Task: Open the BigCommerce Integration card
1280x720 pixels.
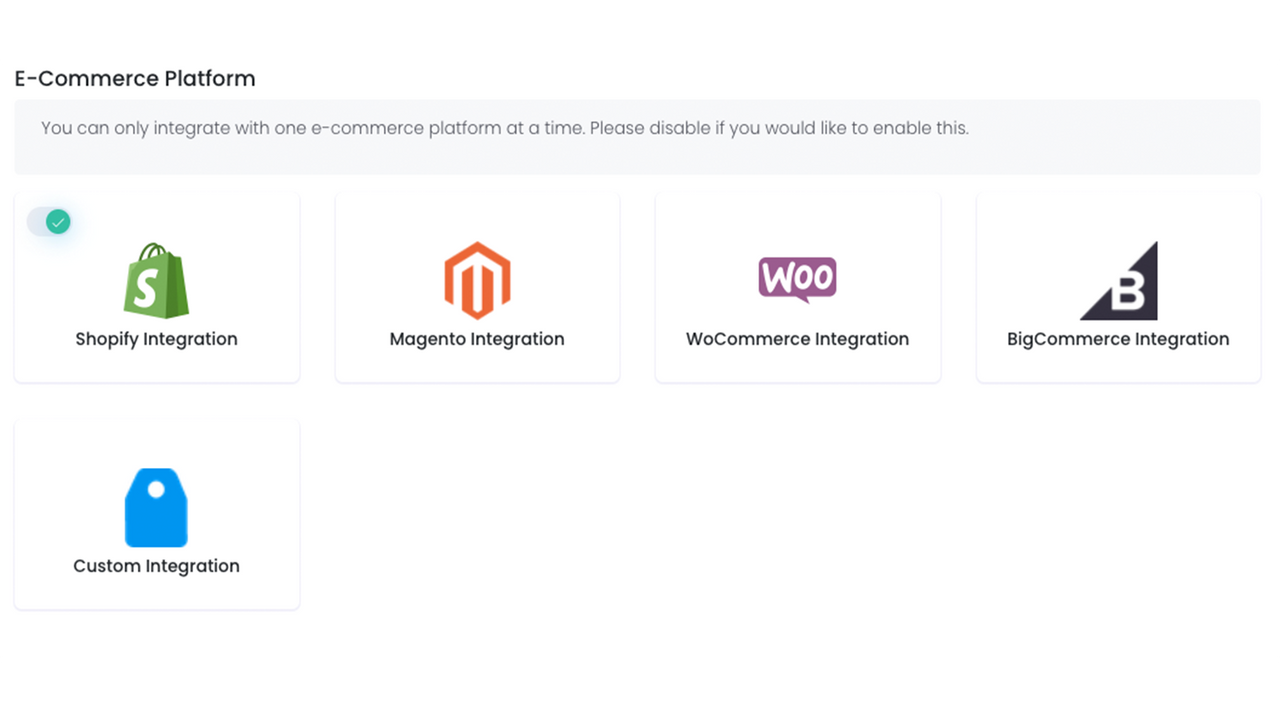Action: coord(1118,287)
